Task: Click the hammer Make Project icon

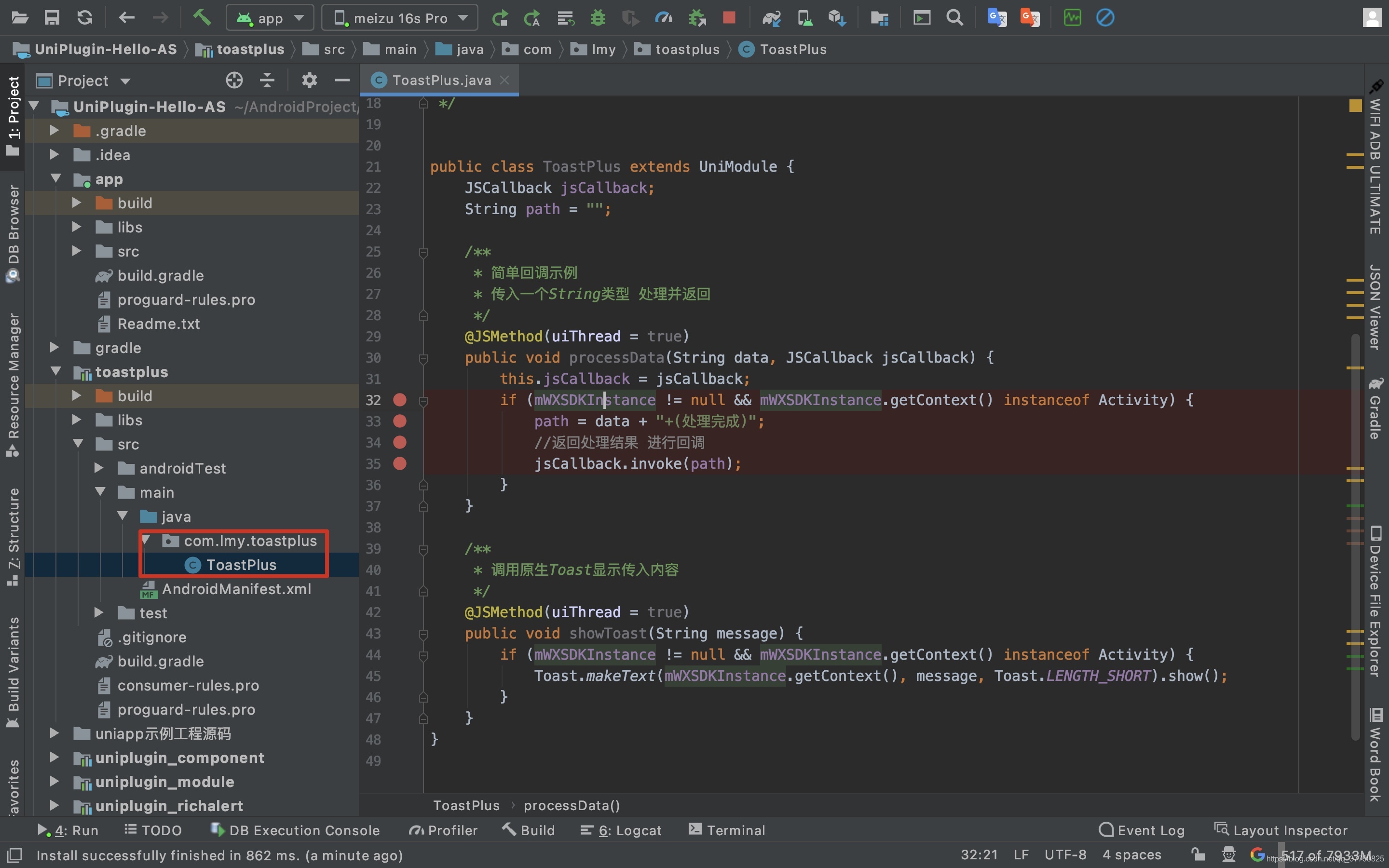Action: 202,18
